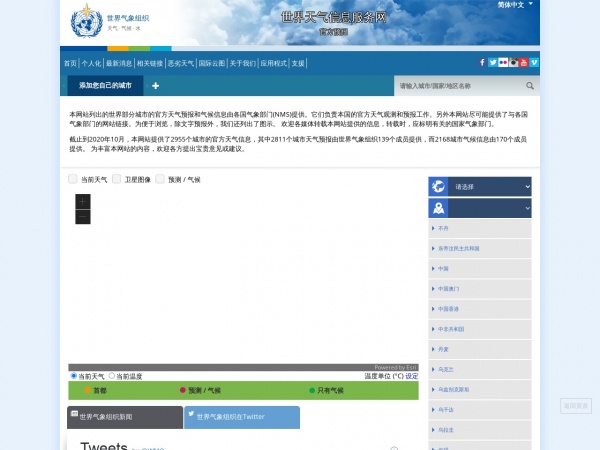Screen dimensions: 600x450
Task: Click the orange 首都 legend dot
Action: pos(87,390)
